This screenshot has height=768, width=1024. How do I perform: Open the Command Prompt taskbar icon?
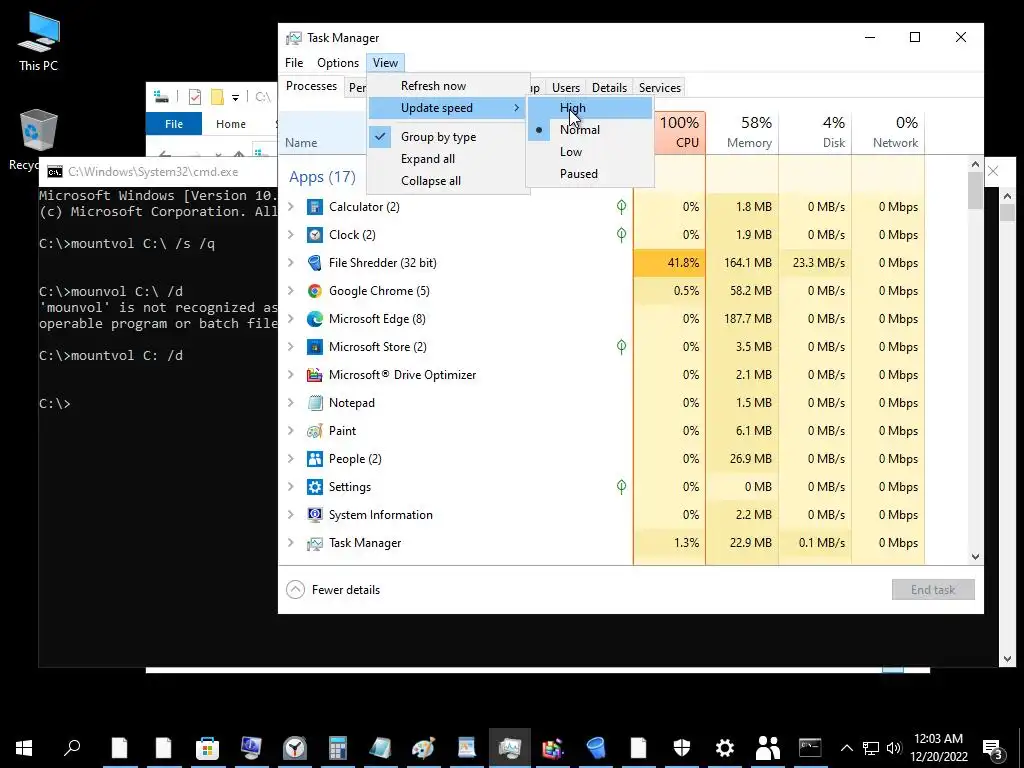pos(810,748)
